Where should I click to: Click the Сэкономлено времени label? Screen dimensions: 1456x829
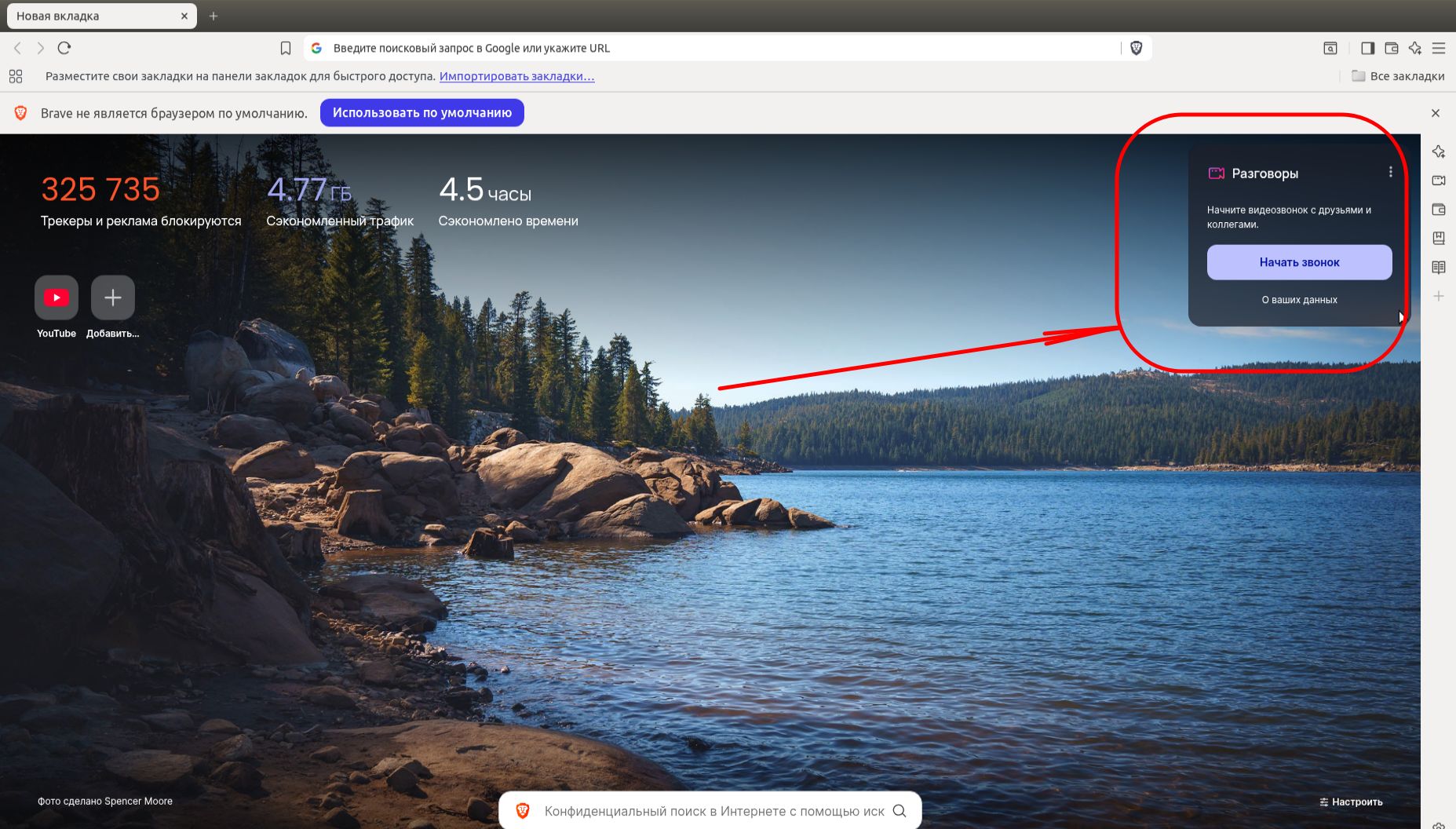509,221
